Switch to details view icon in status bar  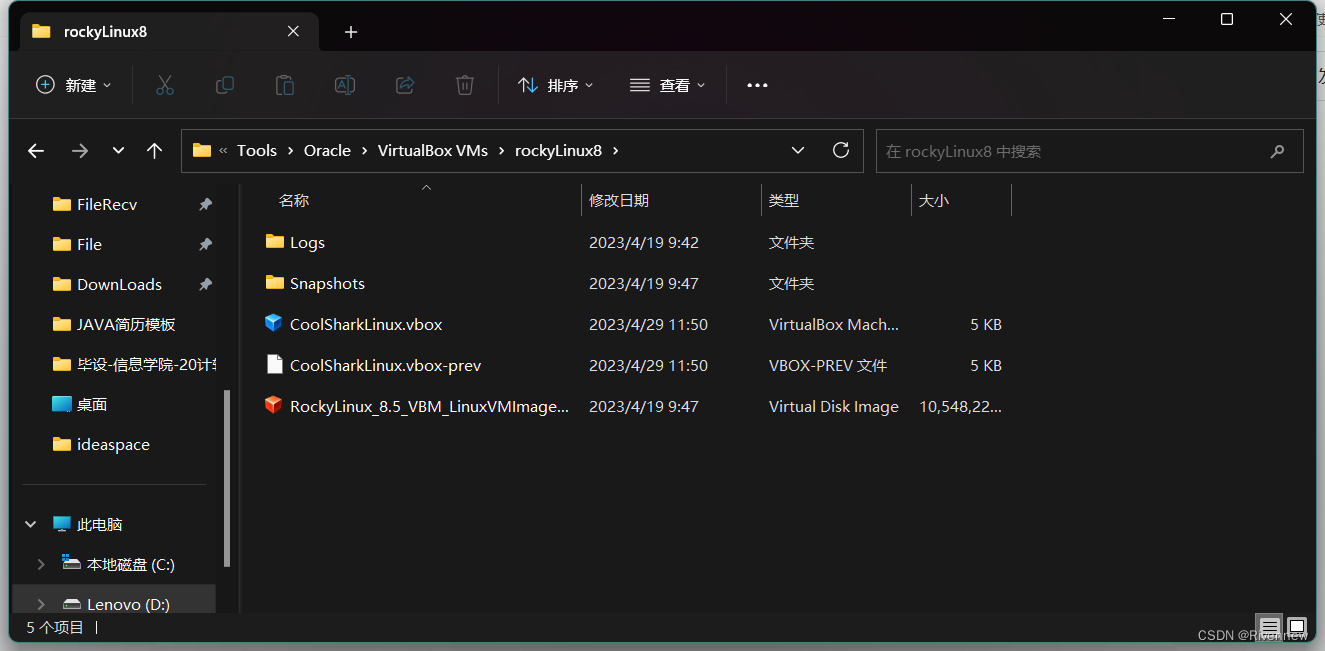pos(1269,628)
